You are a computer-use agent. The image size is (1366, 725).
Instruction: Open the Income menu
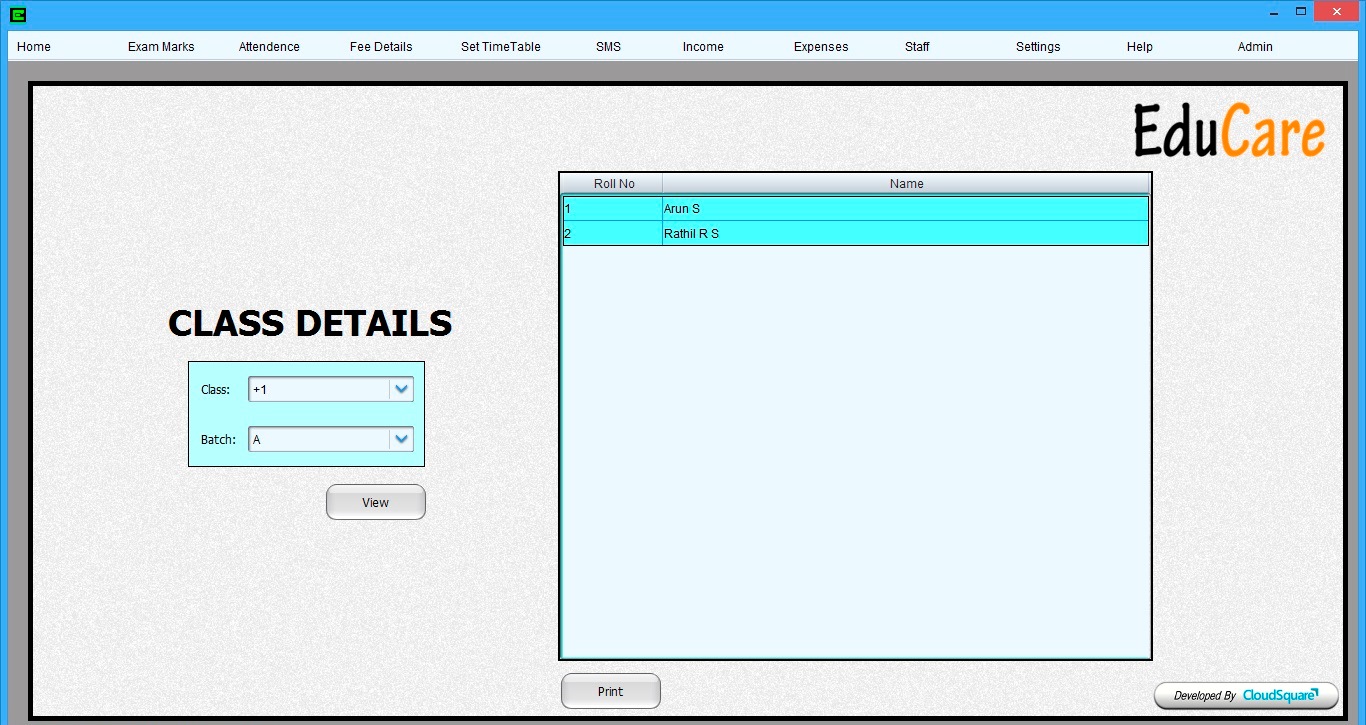[x=703, y=47]
